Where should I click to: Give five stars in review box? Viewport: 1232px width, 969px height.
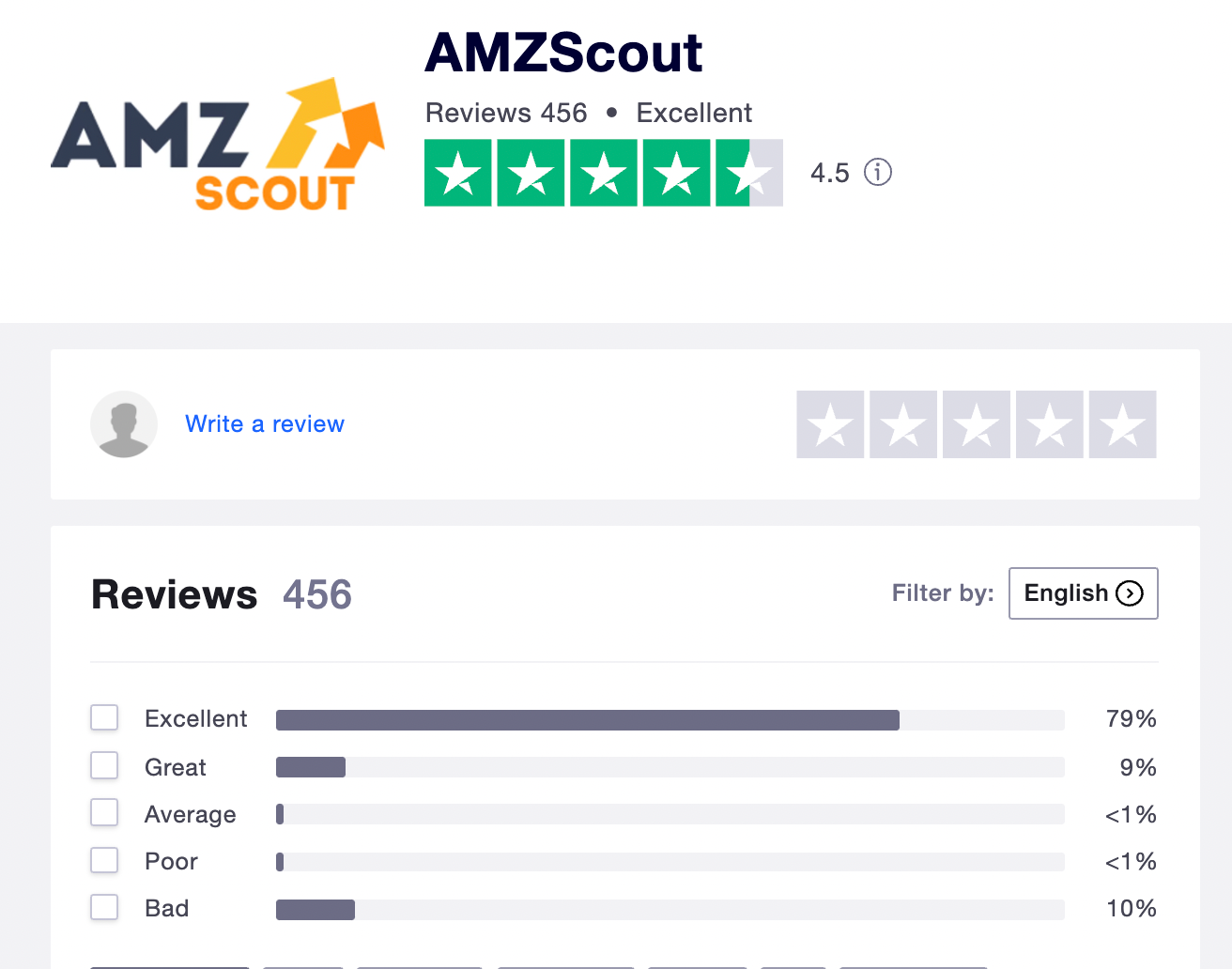click(1122, 424)
